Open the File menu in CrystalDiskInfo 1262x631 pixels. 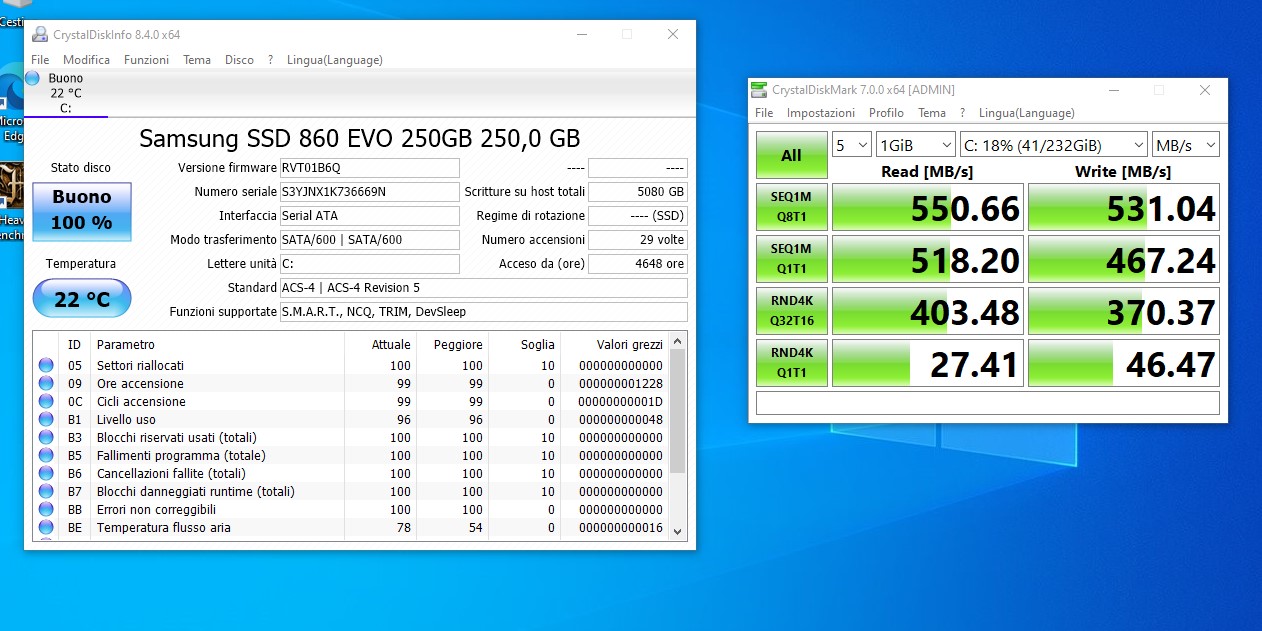coord(39,60)
